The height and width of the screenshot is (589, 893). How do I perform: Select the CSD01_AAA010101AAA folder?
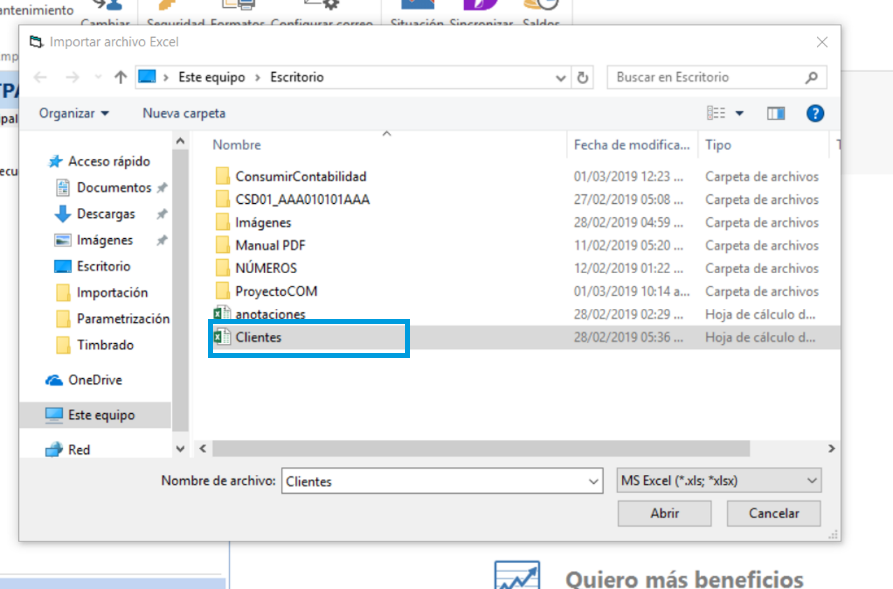pos(302,199)
